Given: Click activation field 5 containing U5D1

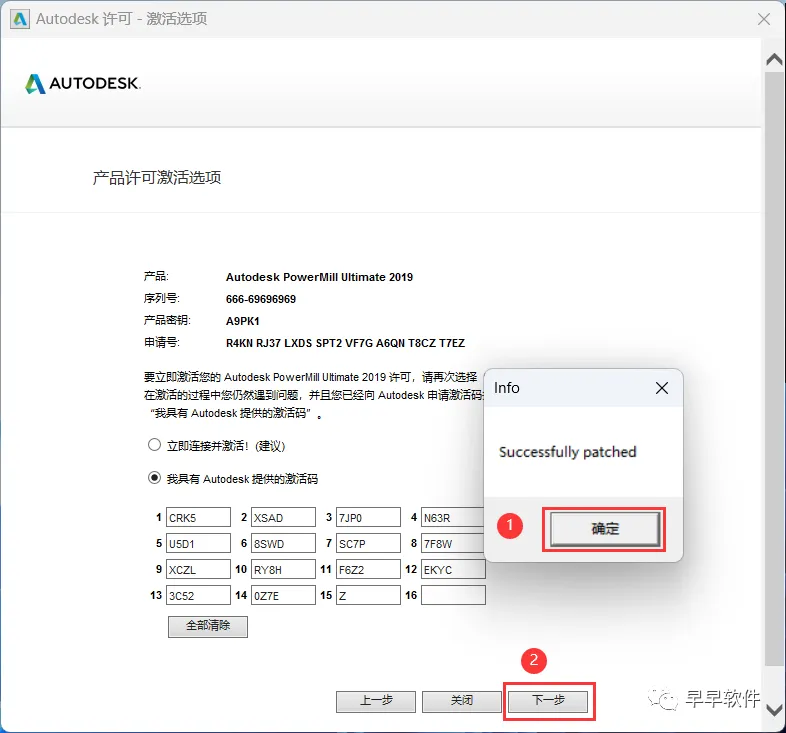Looking at the screenshot, I should pos(199,543).
